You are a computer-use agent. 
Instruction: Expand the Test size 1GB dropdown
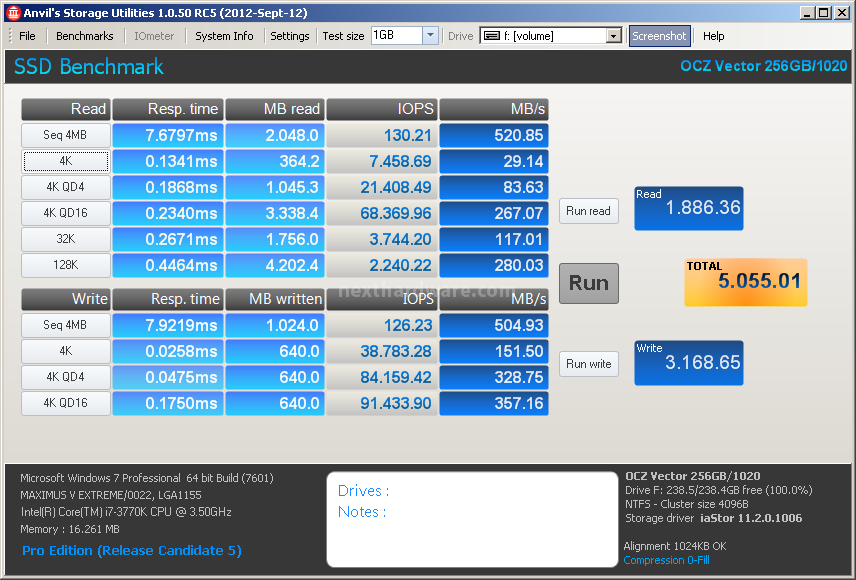point(430,35)
